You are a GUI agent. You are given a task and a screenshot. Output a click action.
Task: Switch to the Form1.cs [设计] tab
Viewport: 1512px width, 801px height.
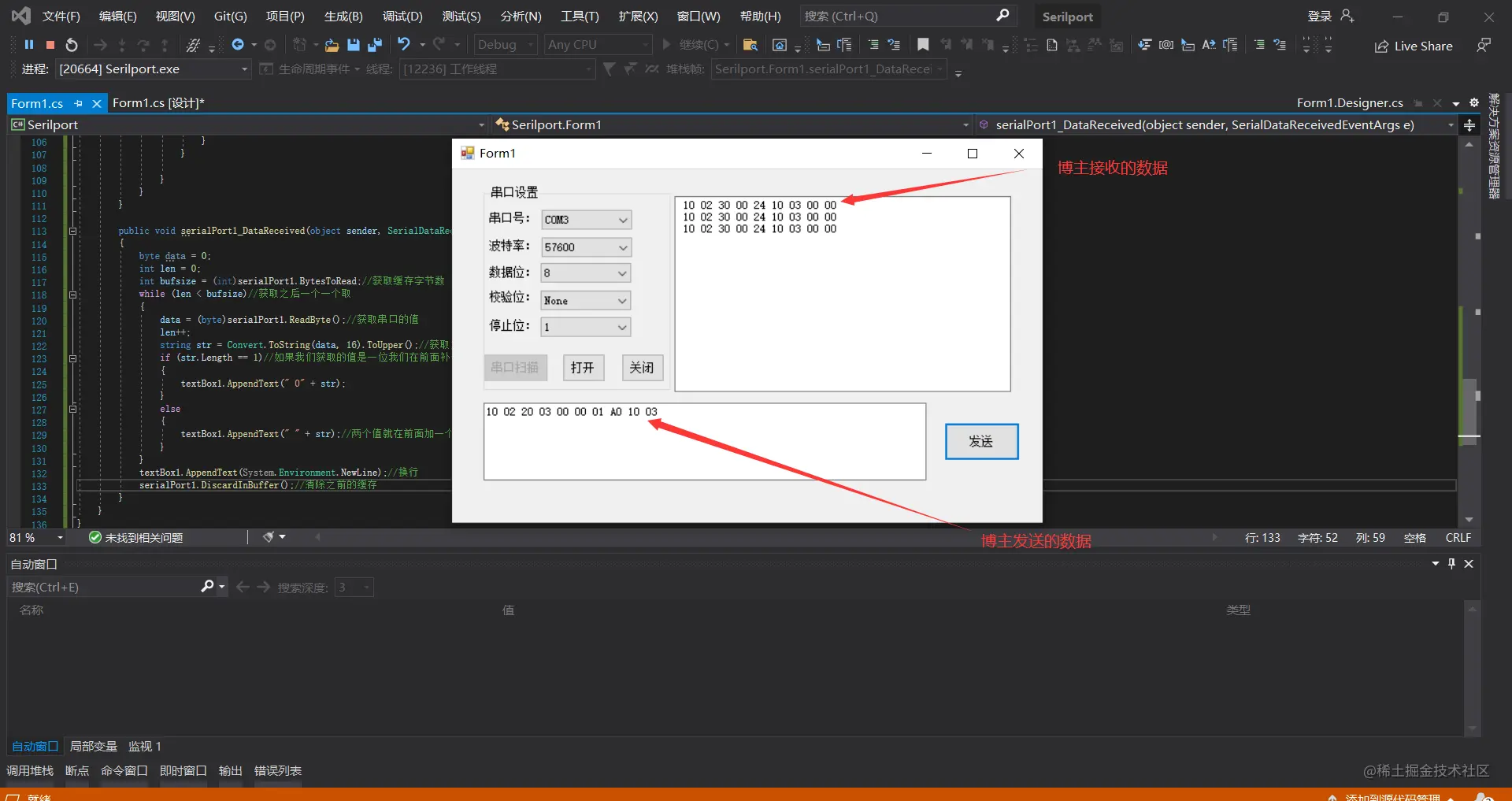click(158, 103)
